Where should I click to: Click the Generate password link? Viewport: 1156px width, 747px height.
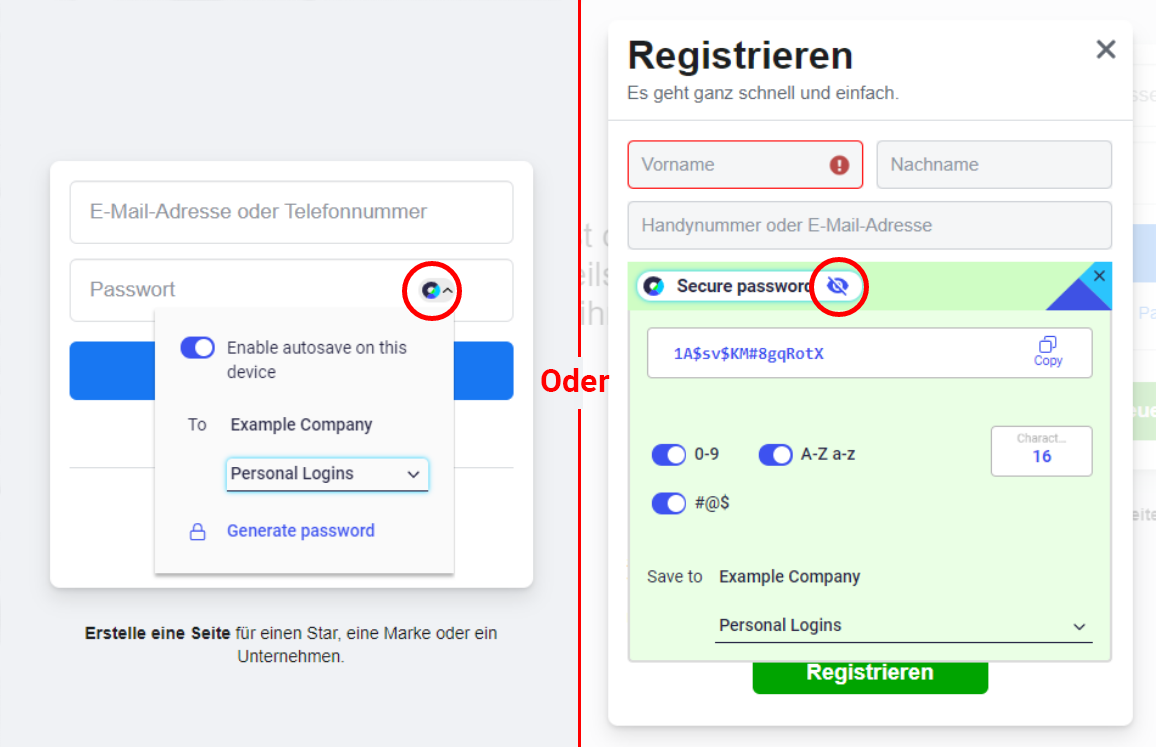point(301,531)
